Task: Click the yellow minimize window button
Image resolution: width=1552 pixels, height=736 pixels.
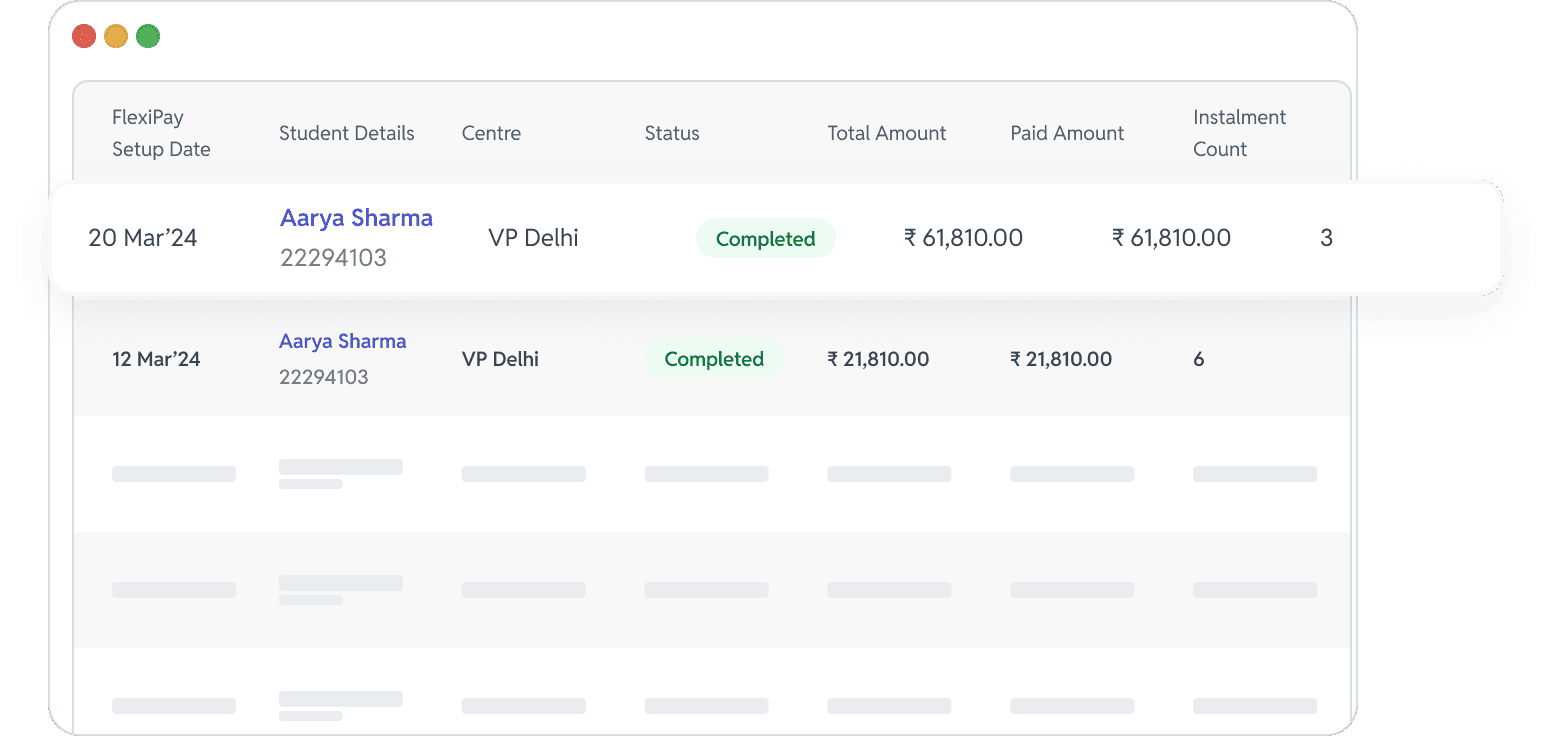Action: coord(116,37)
